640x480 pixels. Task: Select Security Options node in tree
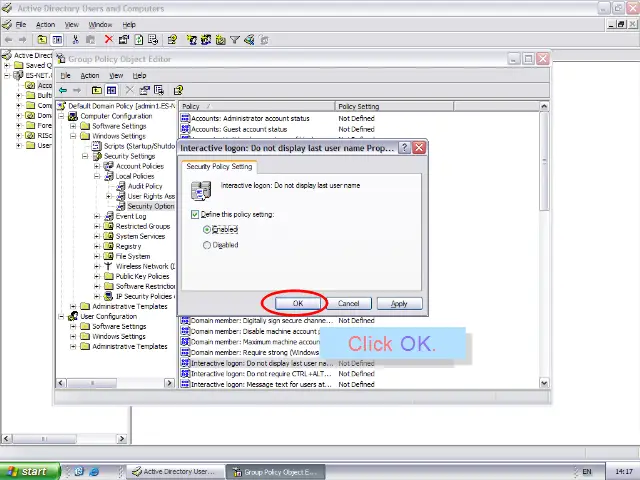[151, 206]
